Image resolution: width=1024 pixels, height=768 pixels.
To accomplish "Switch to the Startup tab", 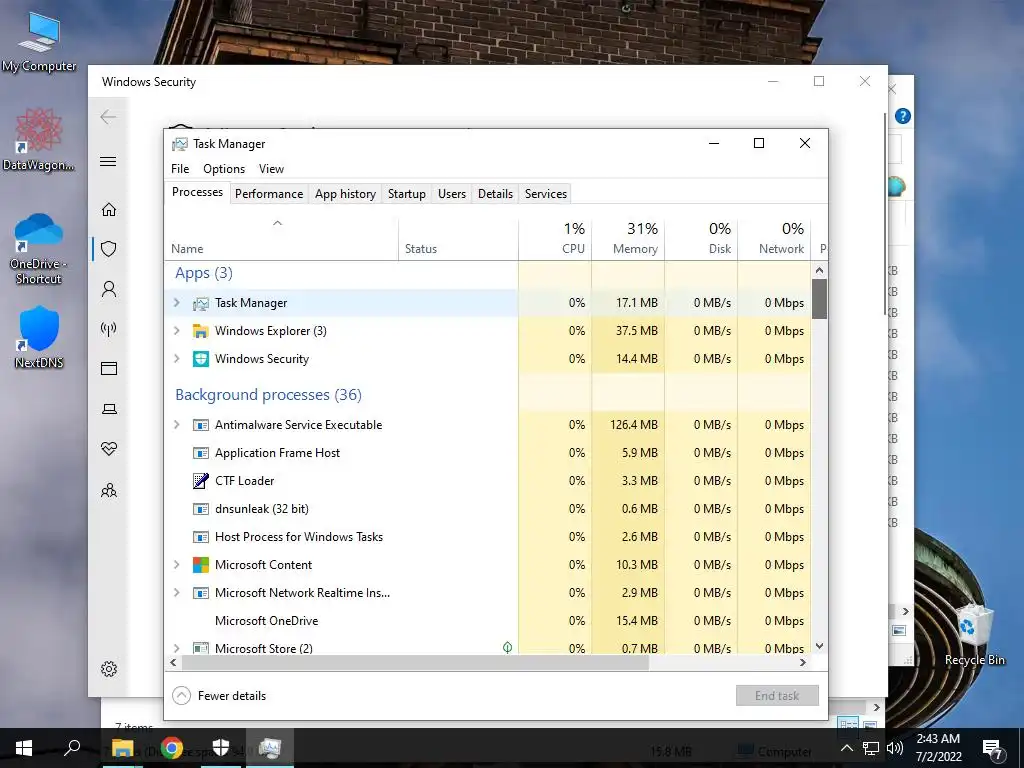I will [x=406, y=194].
